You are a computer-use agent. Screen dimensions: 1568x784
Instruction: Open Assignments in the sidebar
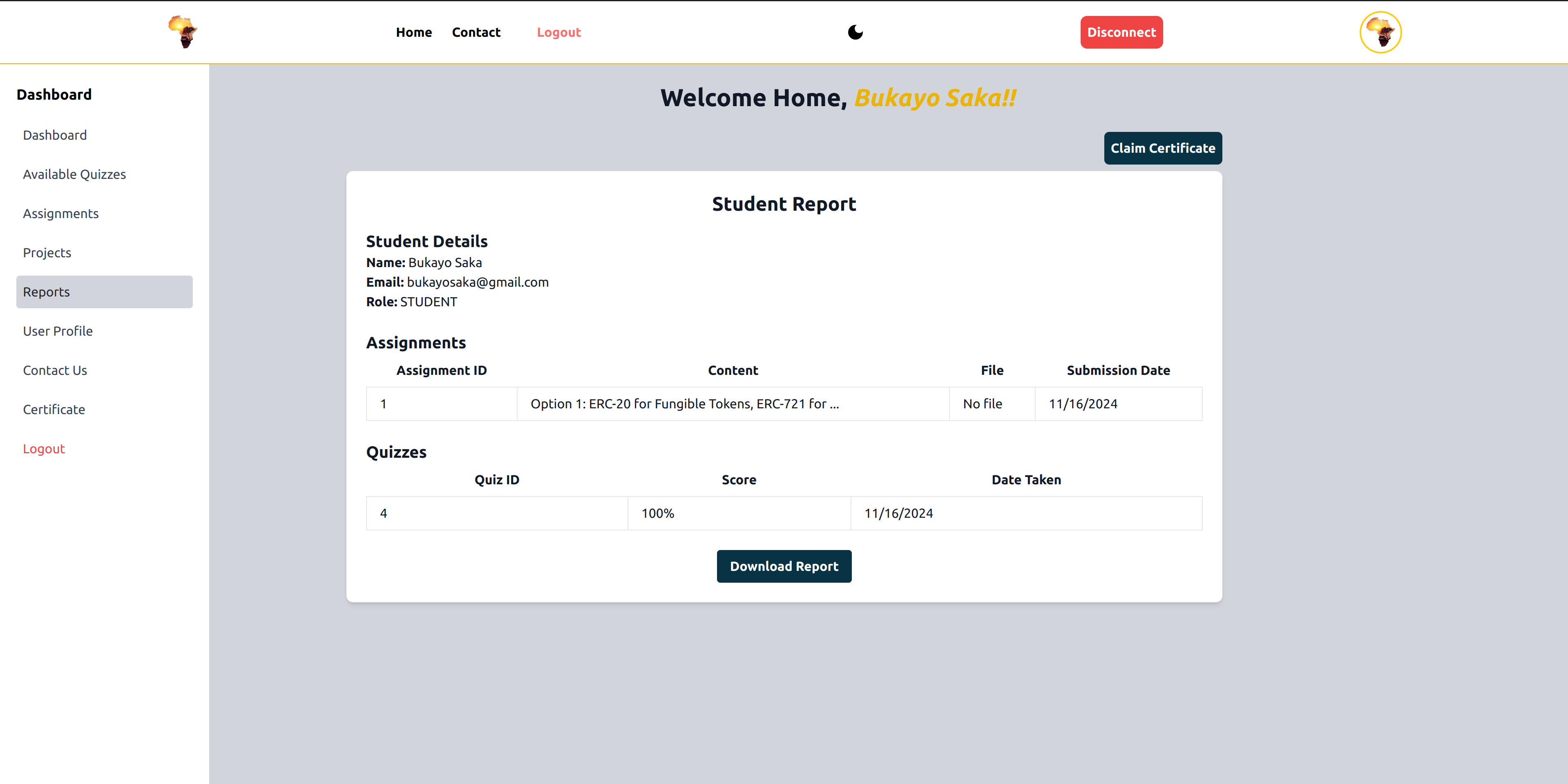[61, 214]
